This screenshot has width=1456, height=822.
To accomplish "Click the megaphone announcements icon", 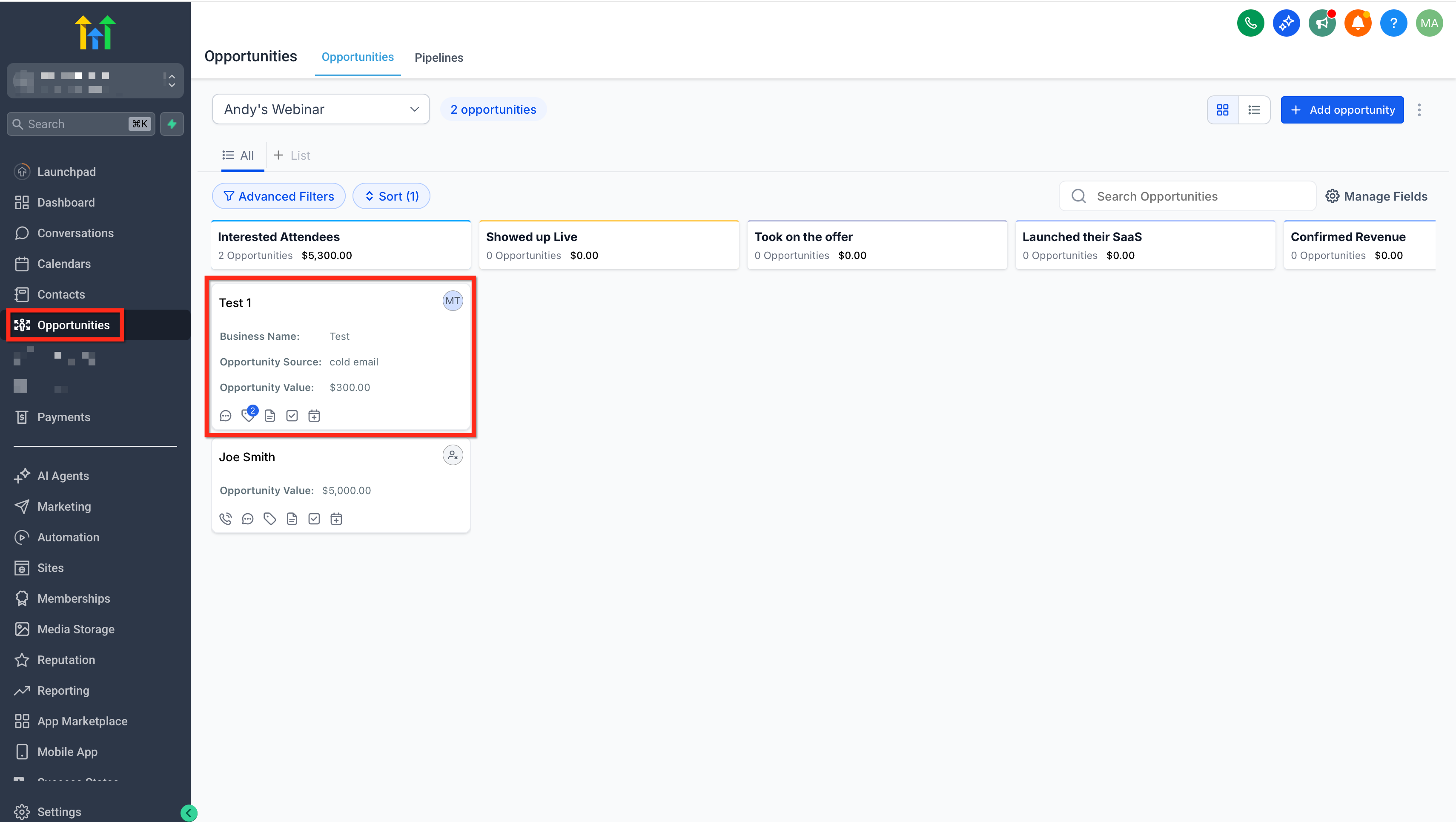I will pos(1321,23).
